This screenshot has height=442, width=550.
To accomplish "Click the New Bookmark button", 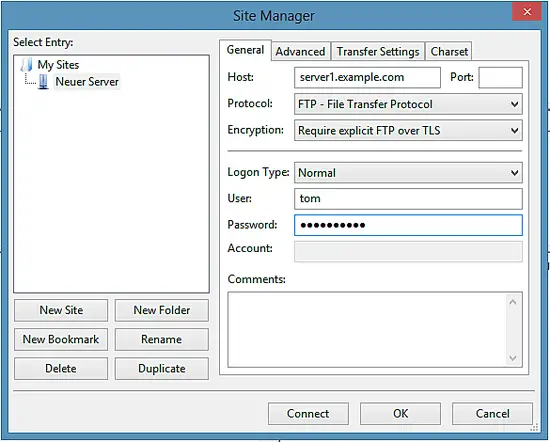I will pyautogui.click(x=61, y=339).
